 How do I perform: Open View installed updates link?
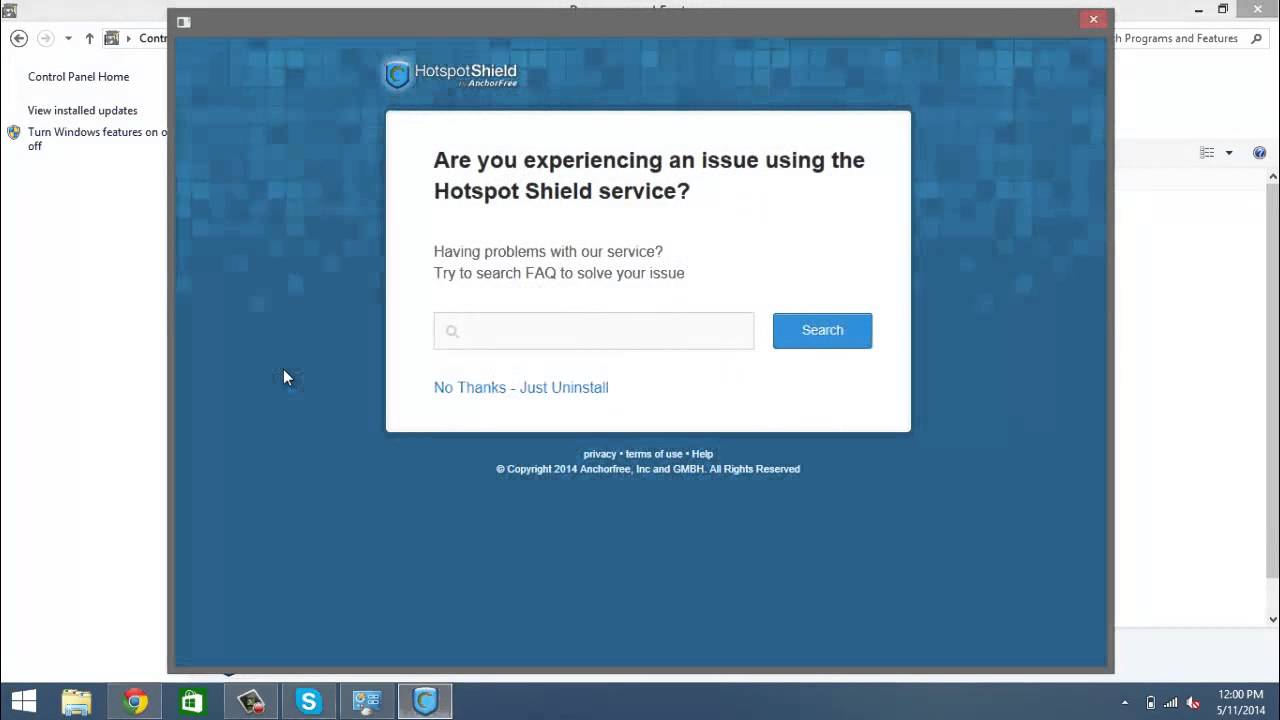click(82, 110)
